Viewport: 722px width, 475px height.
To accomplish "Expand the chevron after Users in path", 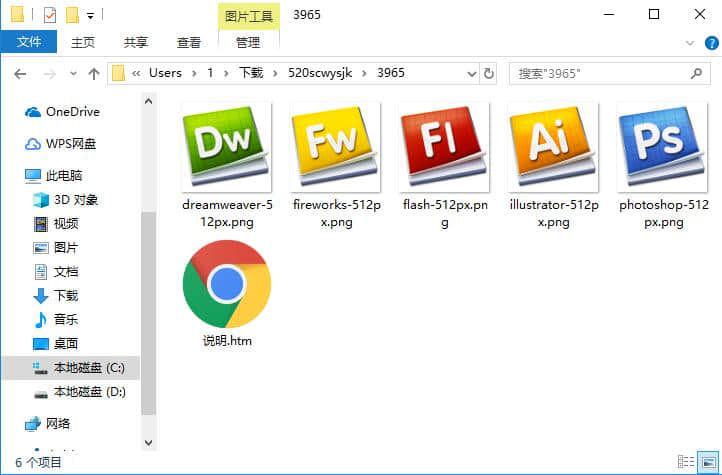I will [x=194, y=74].
